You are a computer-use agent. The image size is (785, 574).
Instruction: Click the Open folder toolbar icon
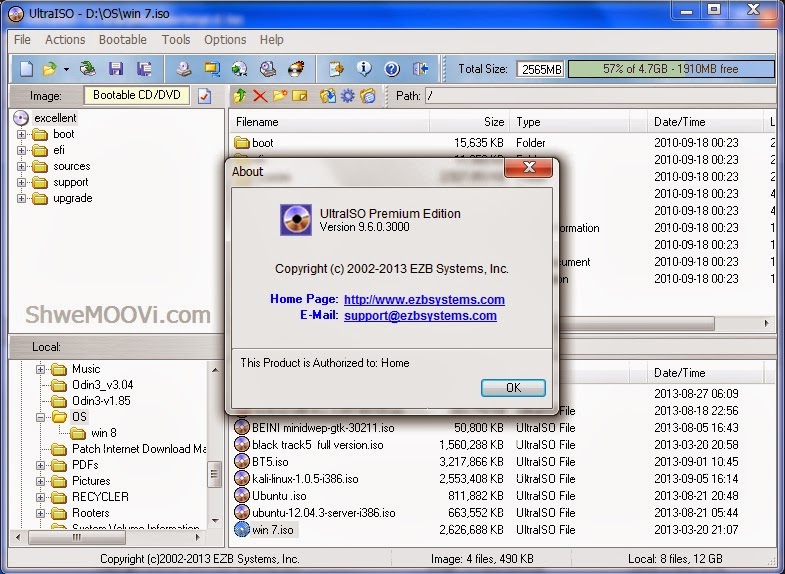[x=50, y=69]
